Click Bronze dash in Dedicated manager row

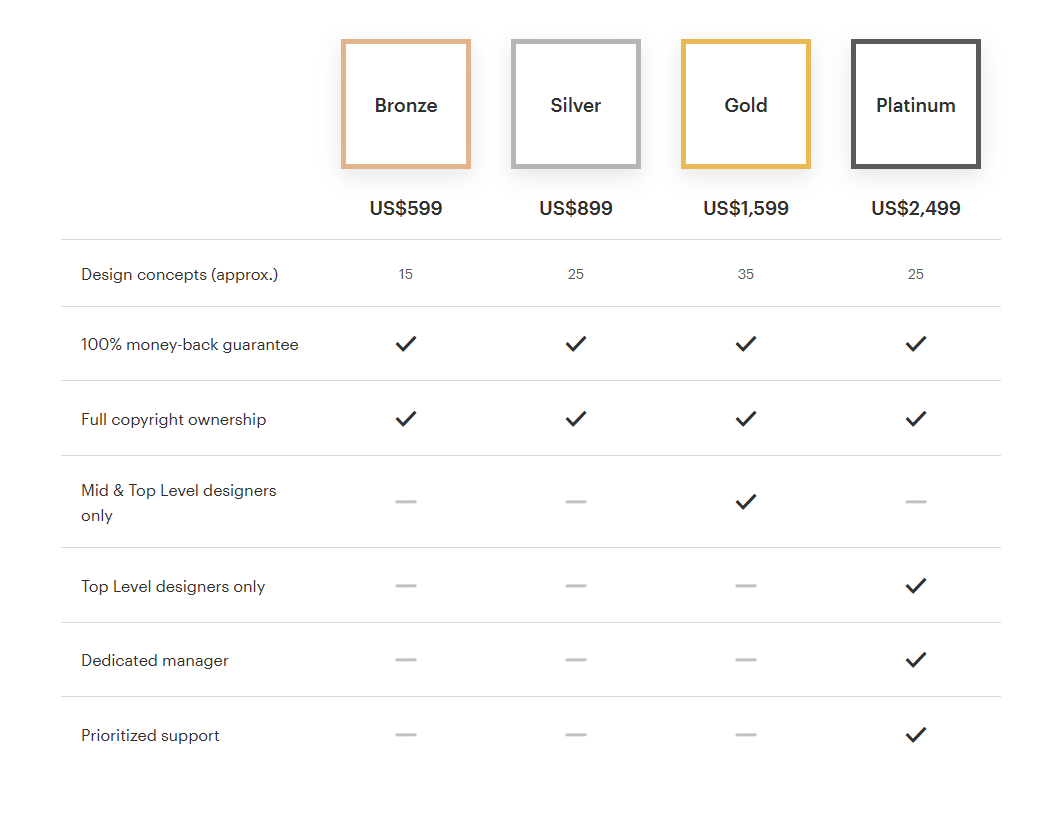click(406, 660)
